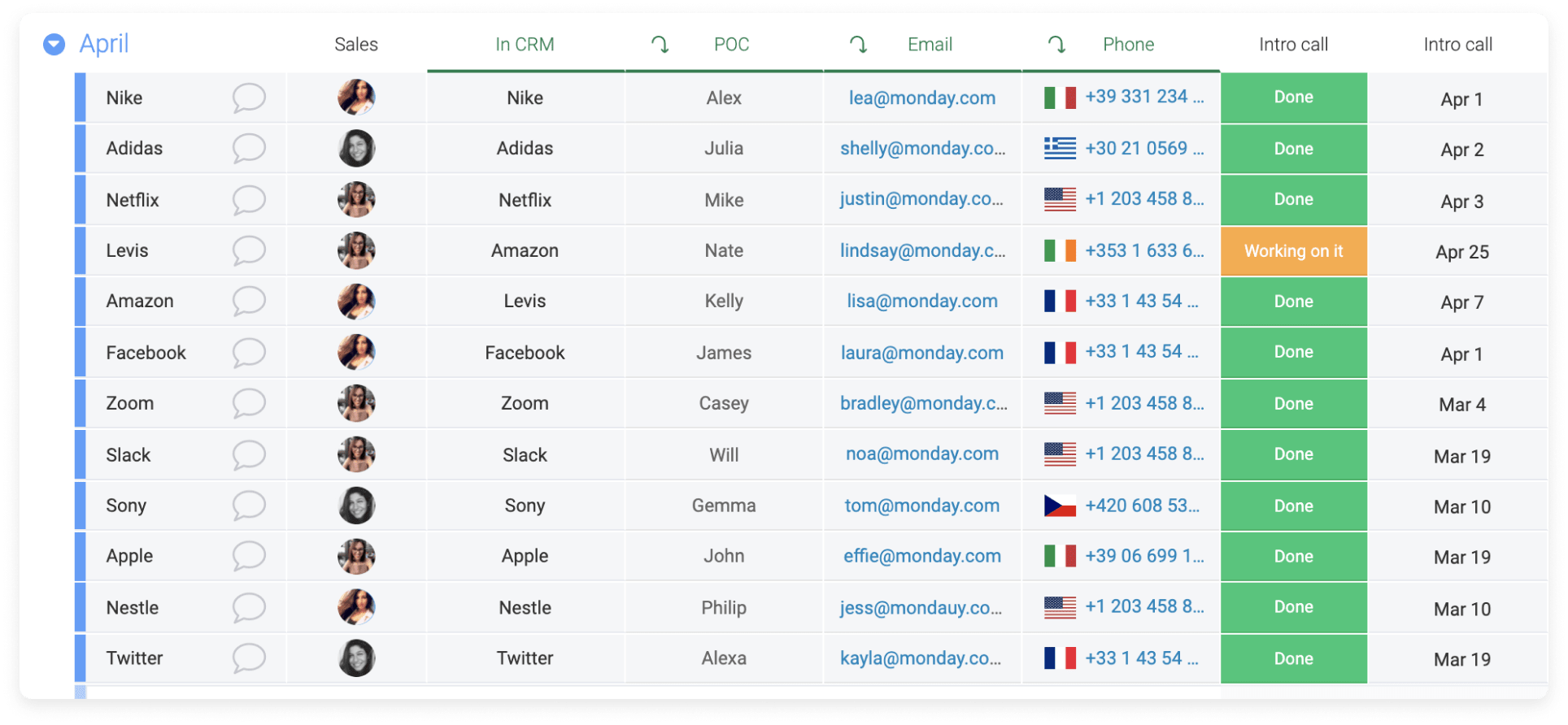
Task: Click the April group title
Action: pyautogui.click(x=104, y=44)
